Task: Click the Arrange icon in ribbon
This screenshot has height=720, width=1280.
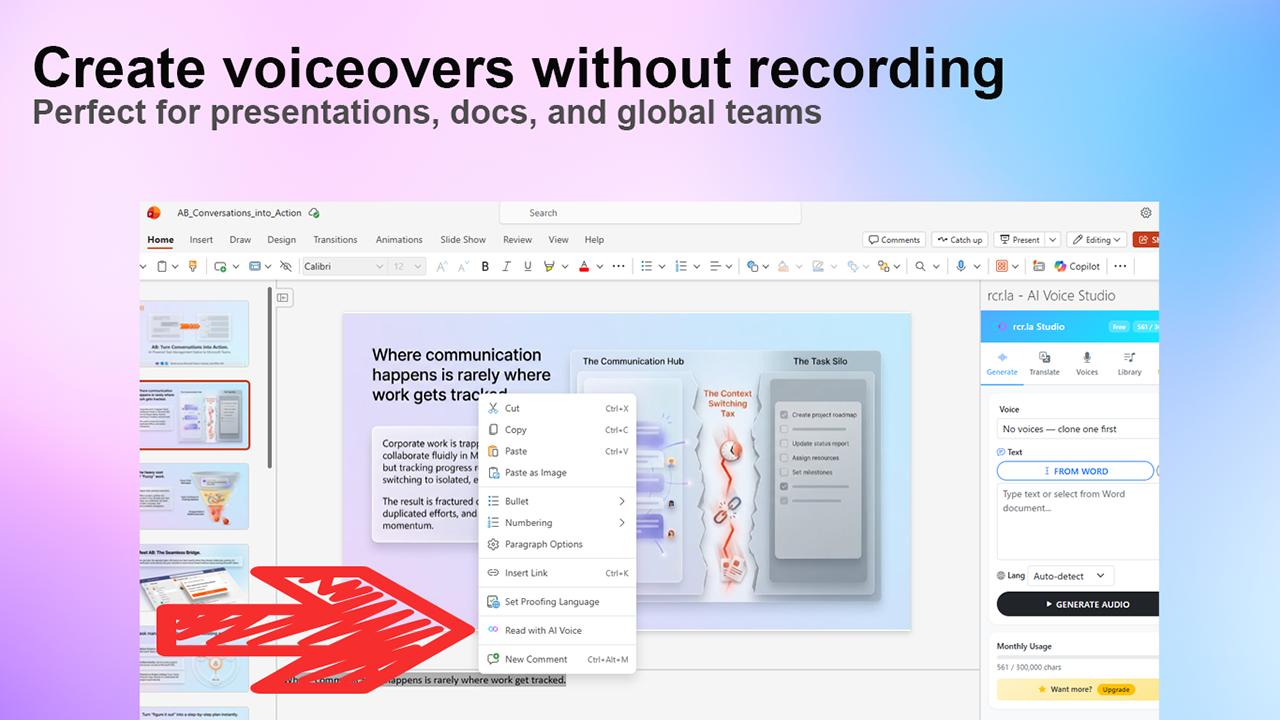Action: pos(883,266)
